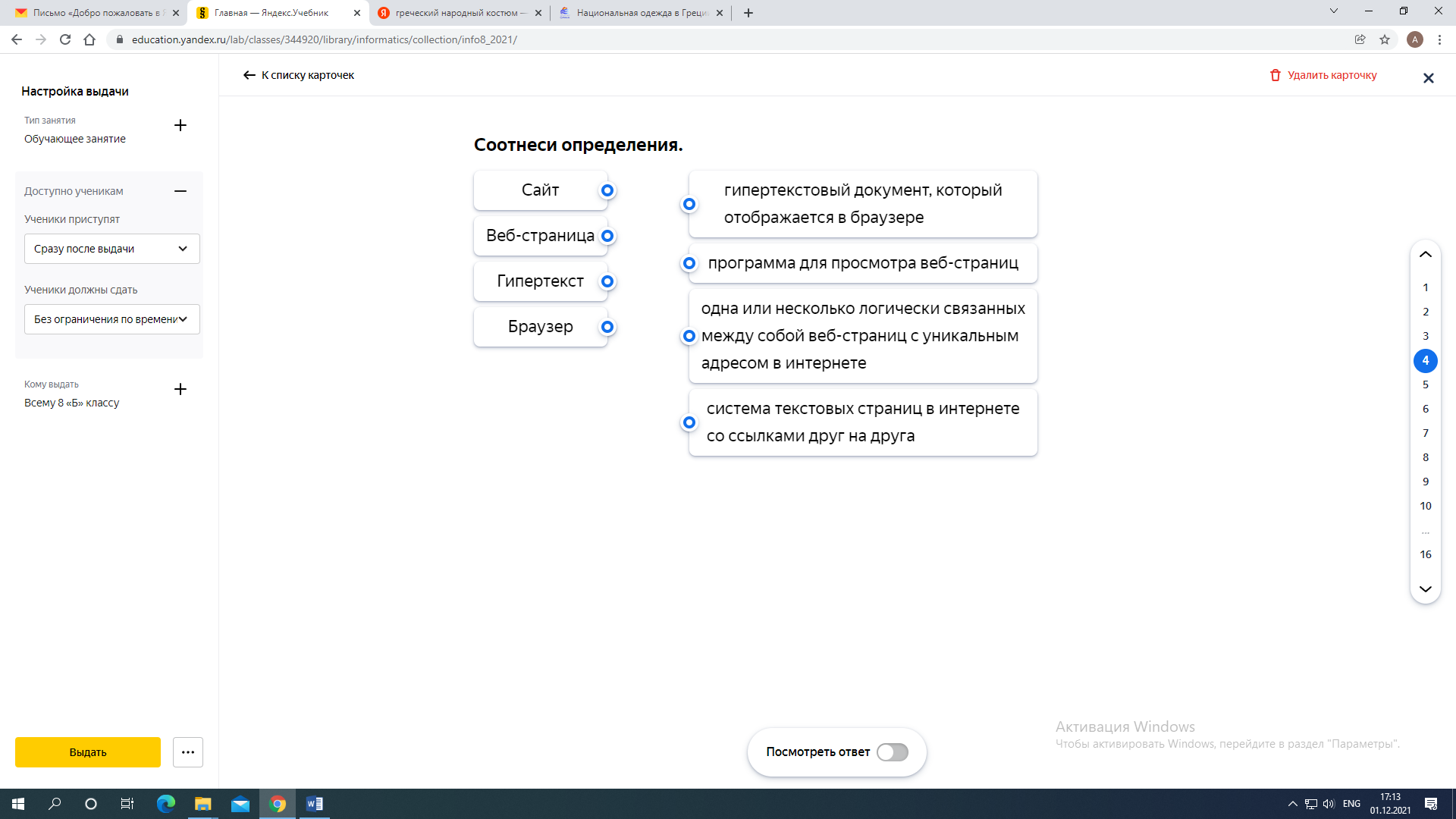Share this page from the address bar
This screenshot has height=819, width=1456.
1360,39
